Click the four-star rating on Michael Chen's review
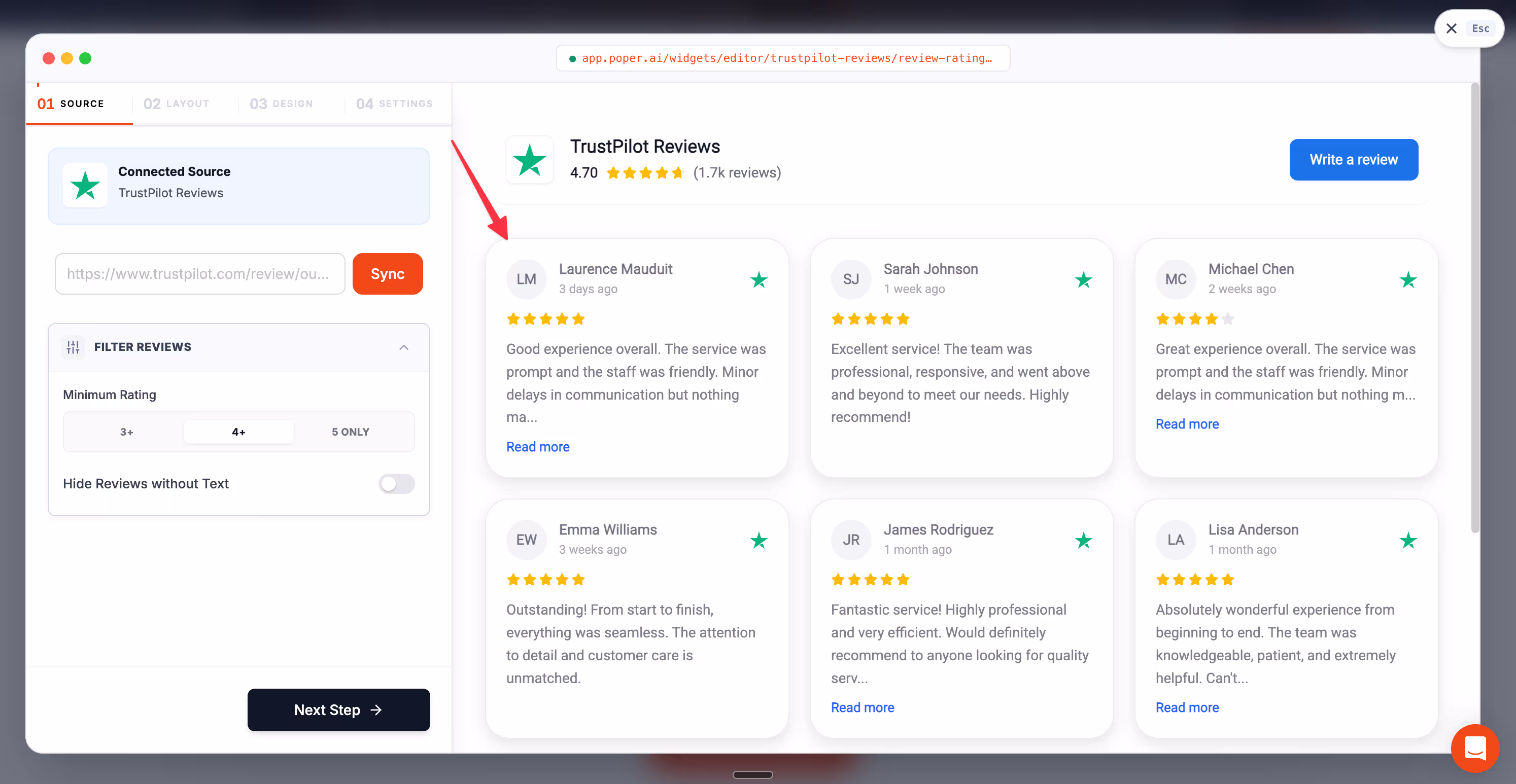The height and width of the screenshot is (784, 1516). coord(1195,319)
